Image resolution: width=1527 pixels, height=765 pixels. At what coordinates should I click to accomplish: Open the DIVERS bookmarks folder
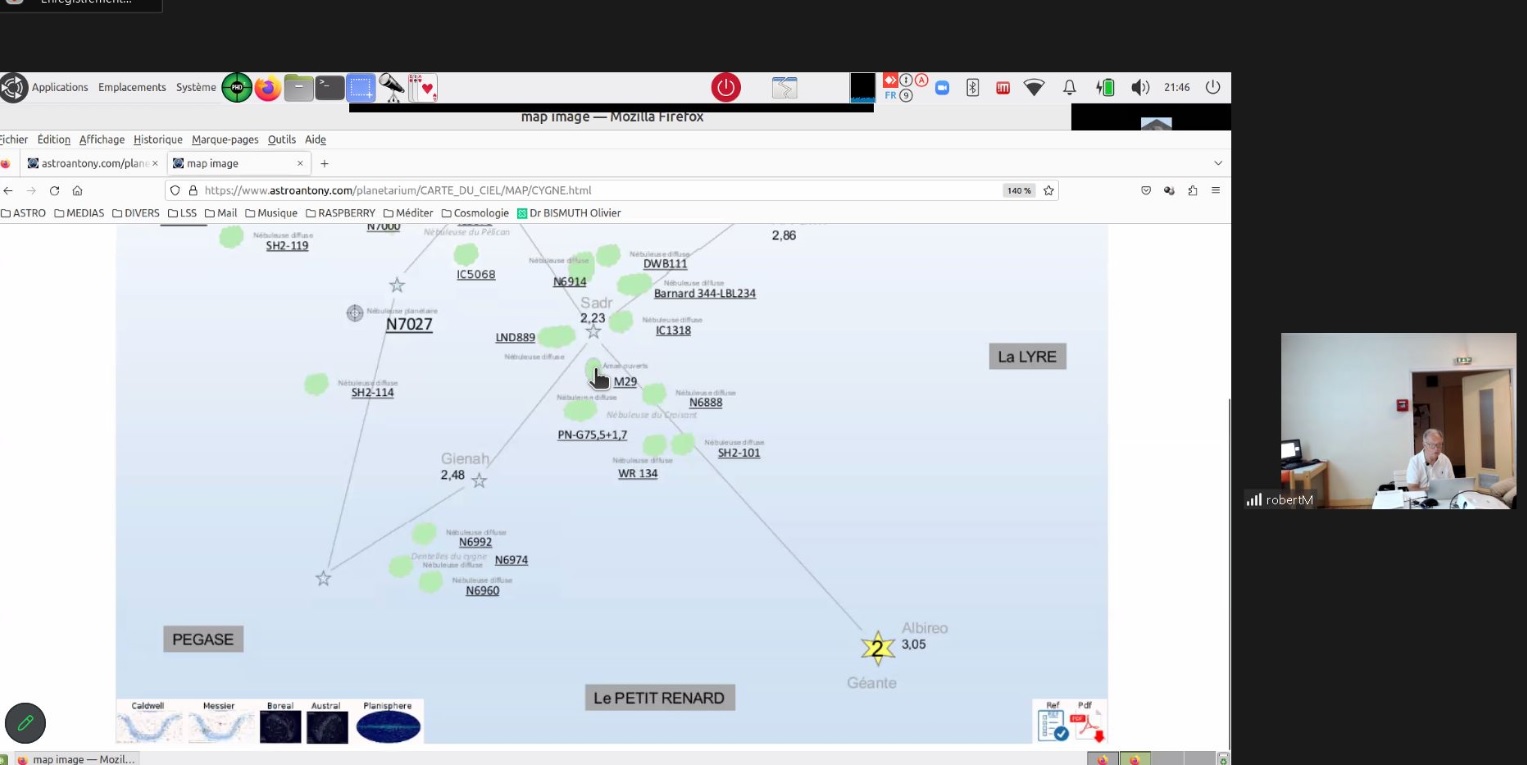coord(136,213)
